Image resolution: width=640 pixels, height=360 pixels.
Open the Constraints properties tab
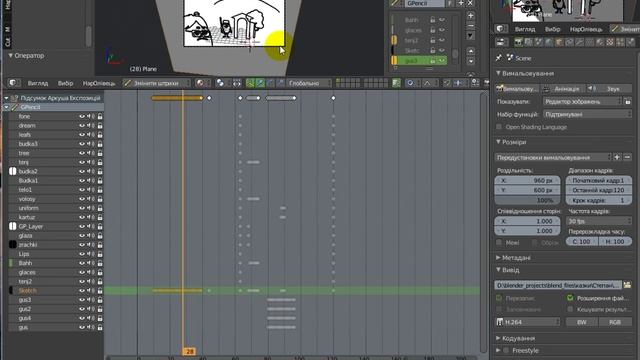(569, 42)
